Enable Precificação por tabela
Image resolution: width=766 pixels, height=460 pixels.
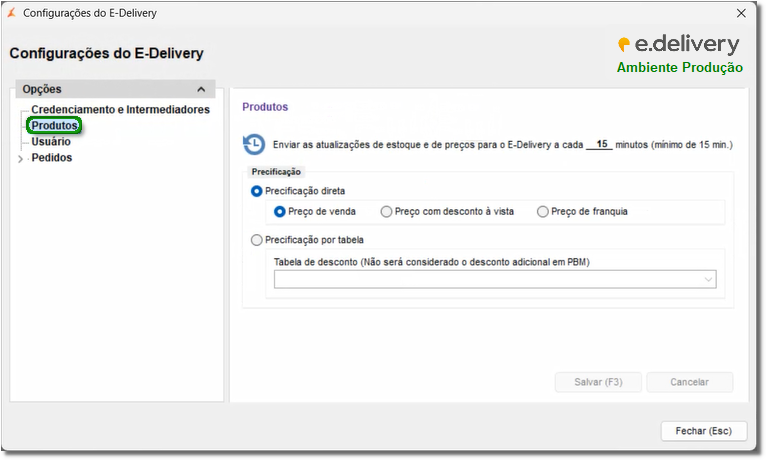coord(257,240)
